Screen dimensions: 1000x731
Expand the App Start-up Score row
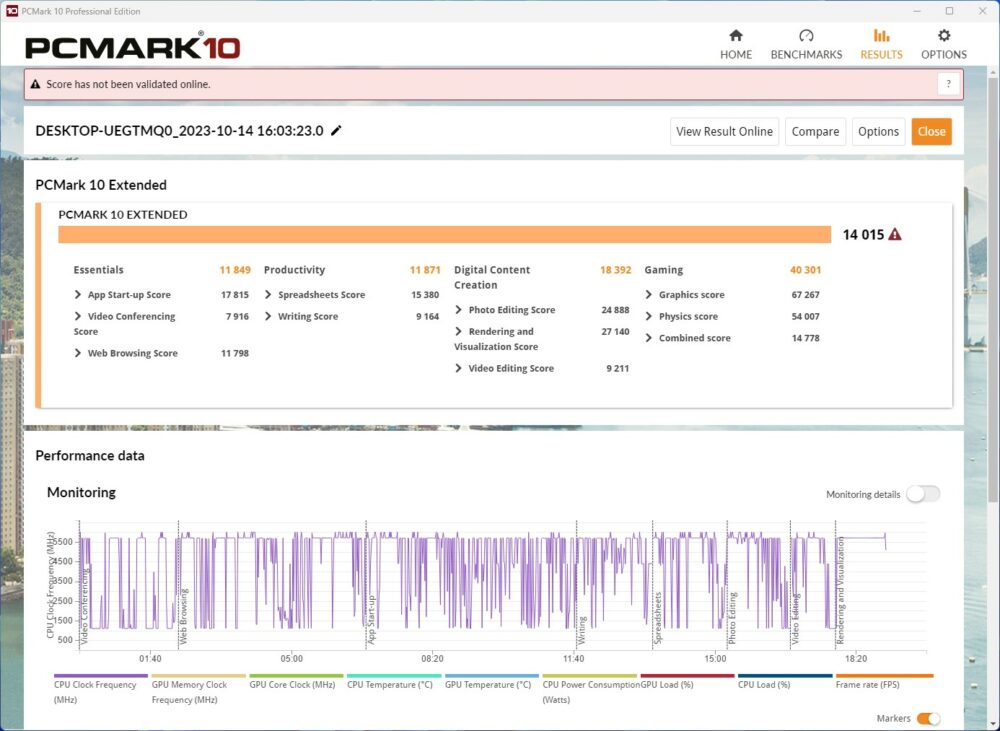click(78, 295)
